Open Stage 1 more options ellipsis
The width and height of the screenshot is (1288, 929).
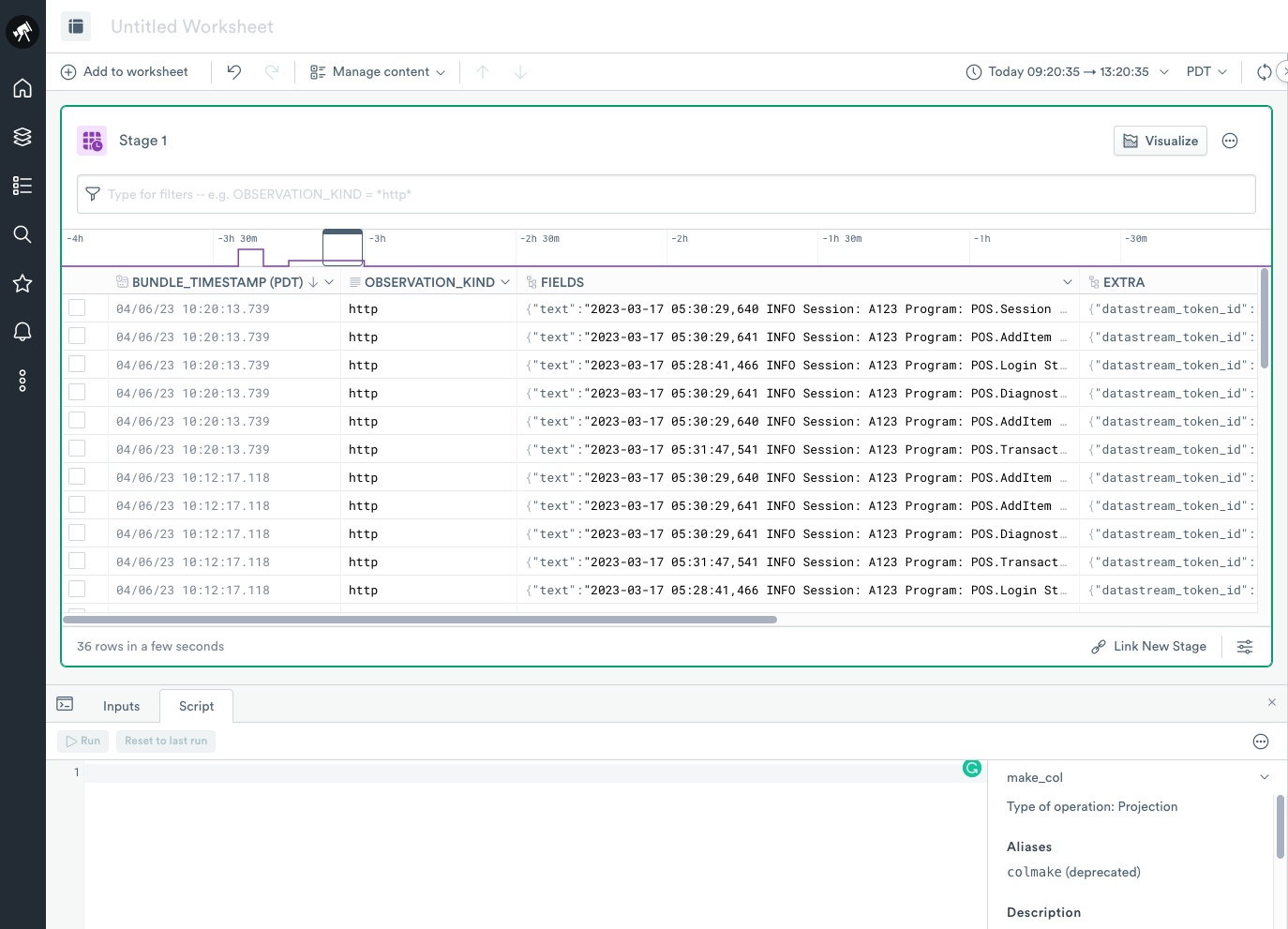(x=1230, y=141)
